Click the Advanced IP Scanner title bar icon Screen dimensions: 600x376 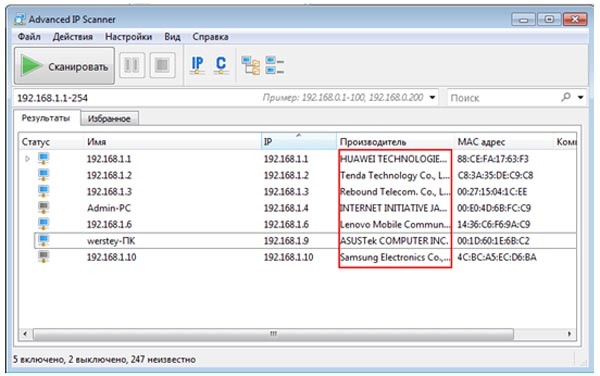click(20, 19)
